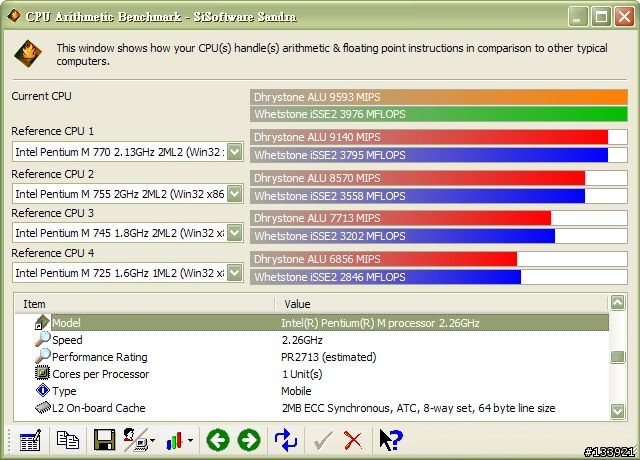Go back with green left arrow
This screenshot has width=640, height=460.
click(x=218, y=440)
